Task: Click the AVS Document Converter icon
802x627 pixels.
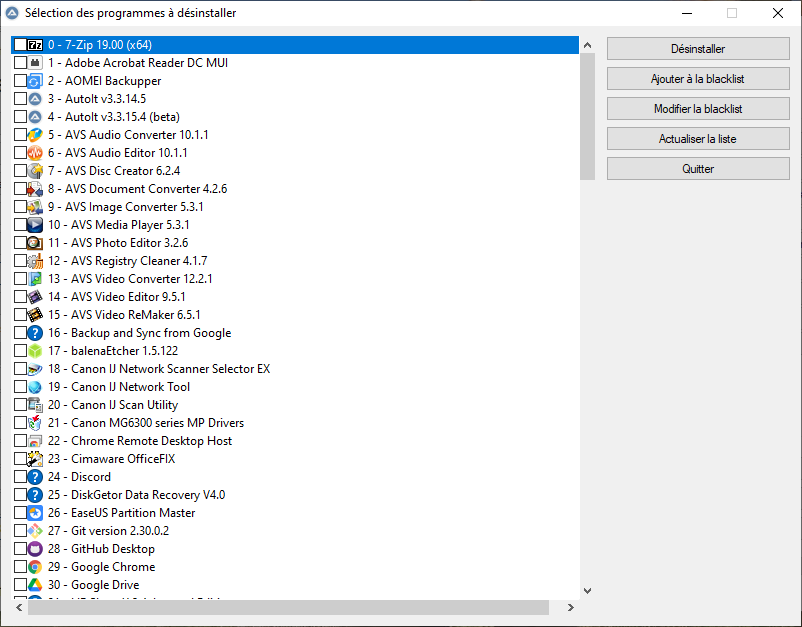Action: pyautogui.click(x=35, y=189)
